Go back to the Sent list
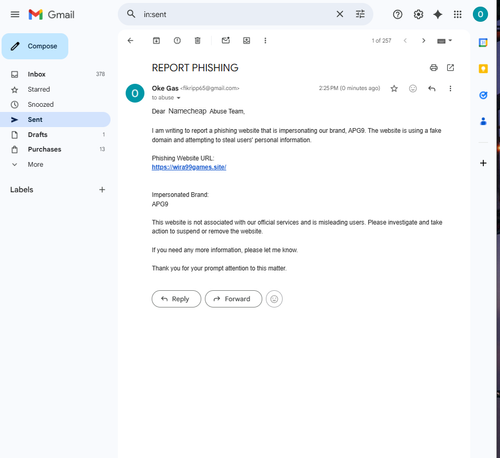Screen dimensions: 500x458 [x=130, y=41]
